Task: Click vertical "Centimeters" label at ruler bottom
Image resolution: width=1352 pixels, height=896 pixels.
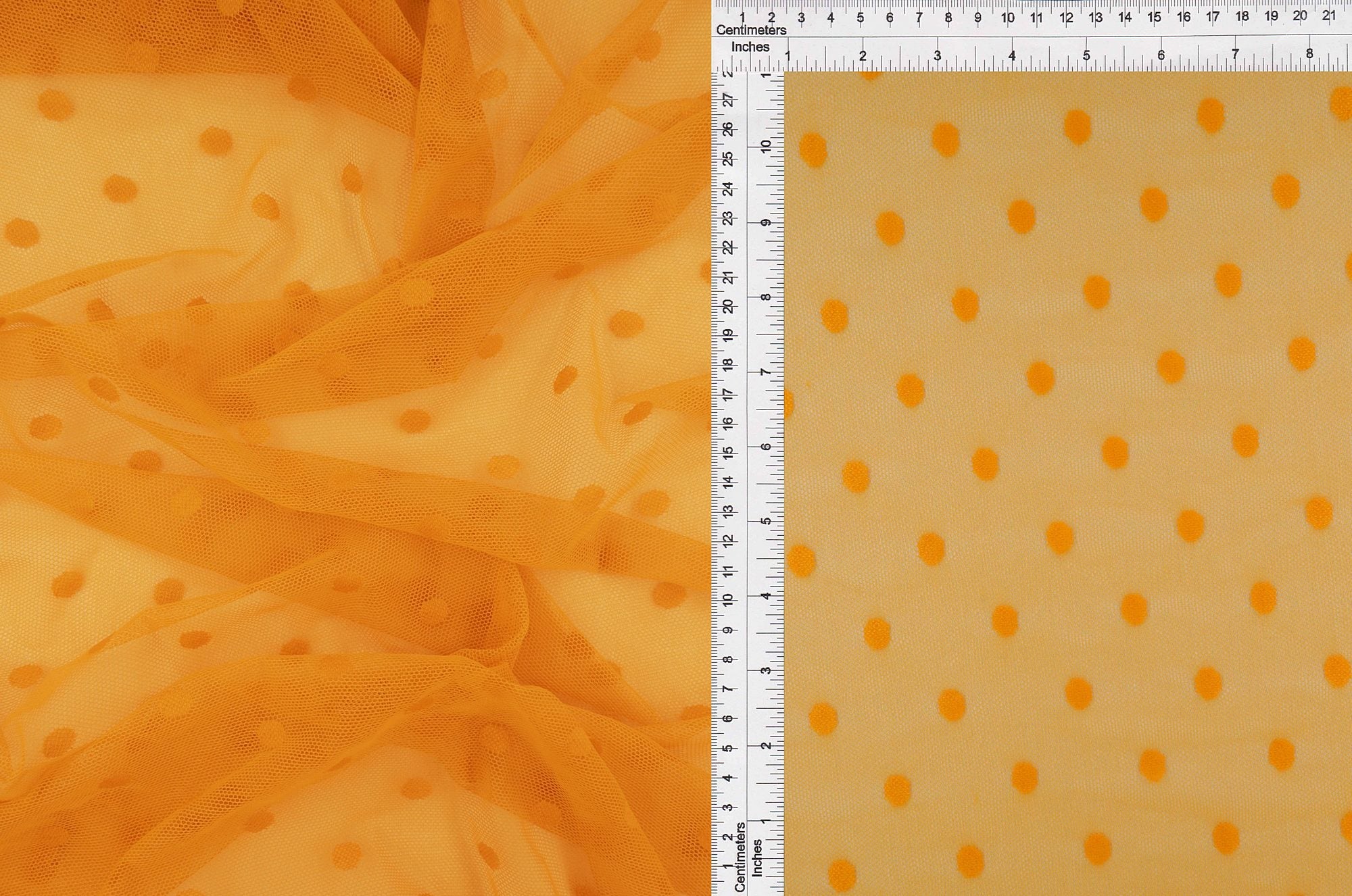Action: (x=740, y=856)
